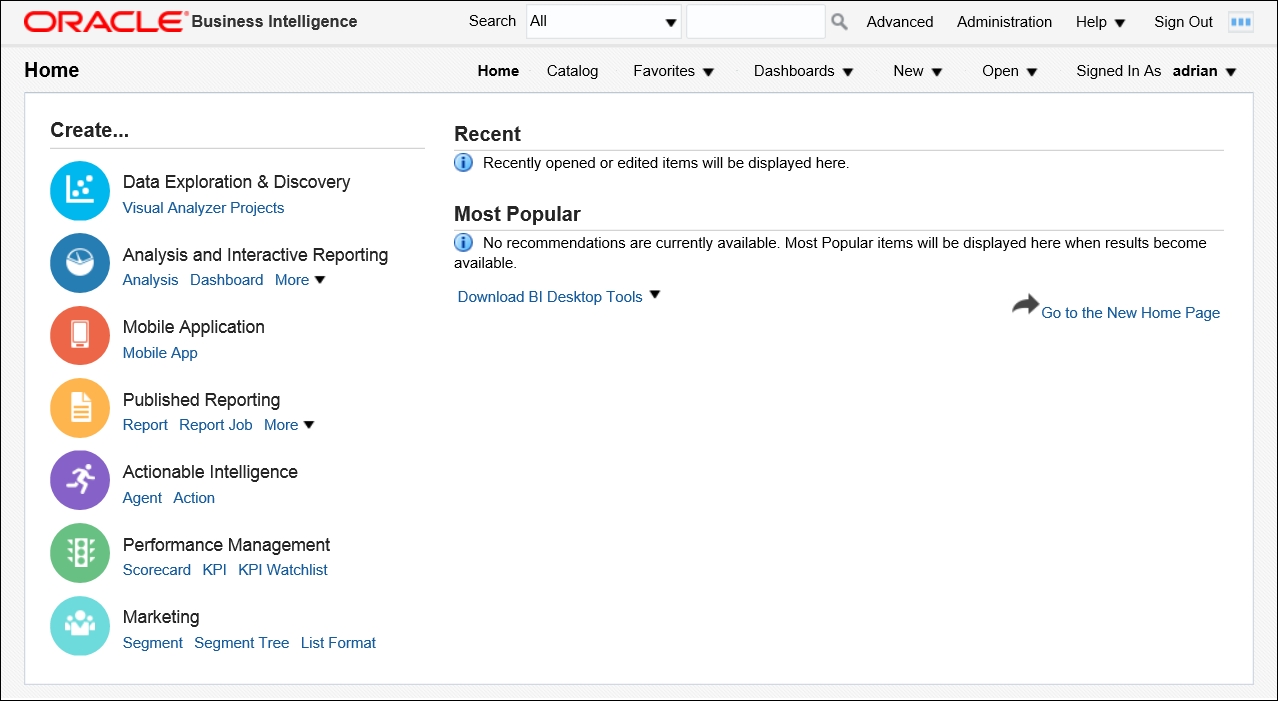The height and width of the screenshot is (701, 1278).
Task: Expand More under Published Reporting
Action: (x=289, y=425)
